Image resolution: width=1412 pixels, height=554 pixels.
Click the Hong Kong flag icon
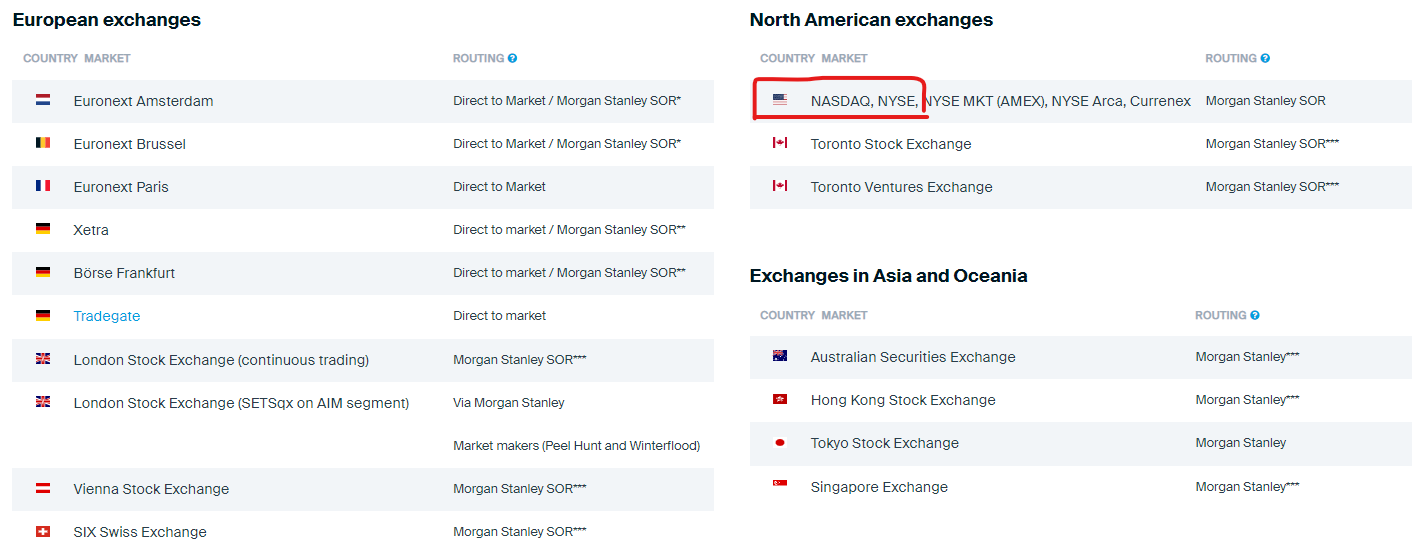780,399
